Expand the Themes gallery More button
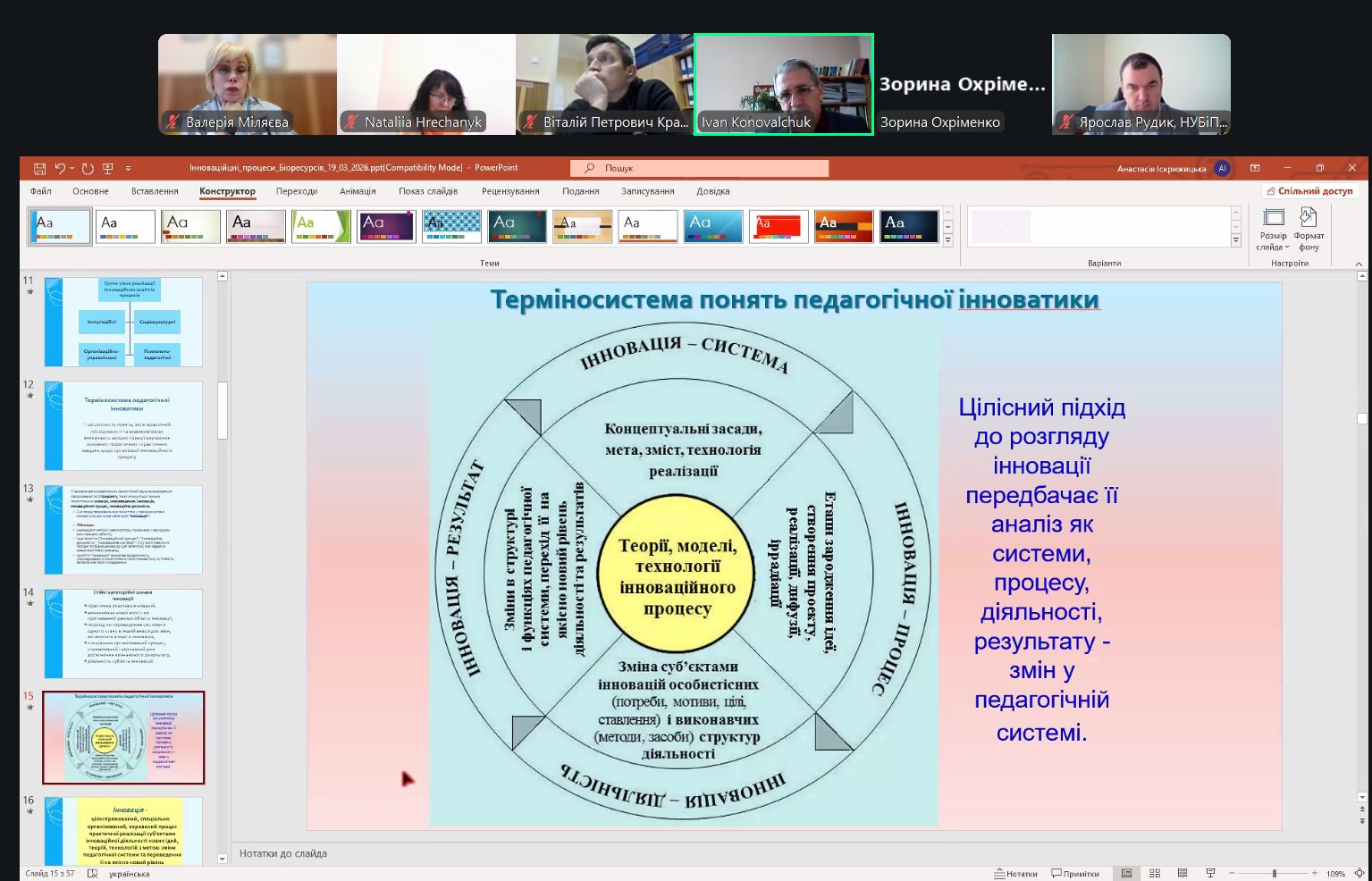The height and width of the screenshot is (881, 1372). (x=947, y=239)
